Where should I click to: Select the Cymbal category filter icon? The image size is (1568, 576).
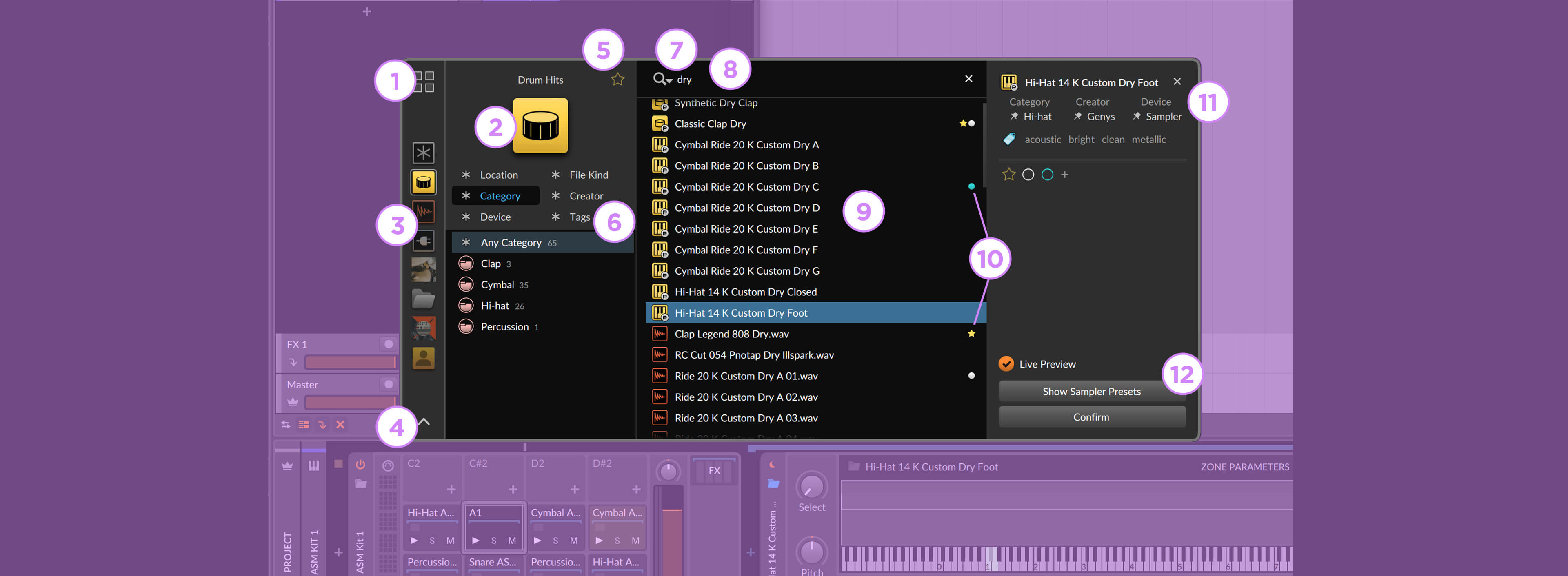pyautogui.click(x=467, y=284)
